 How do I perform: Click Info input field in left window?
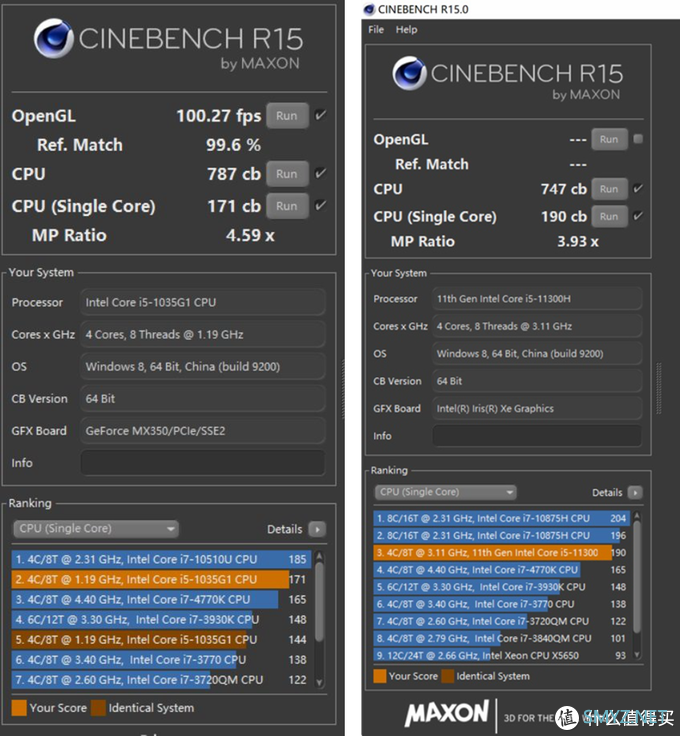(x=203, y=463)
